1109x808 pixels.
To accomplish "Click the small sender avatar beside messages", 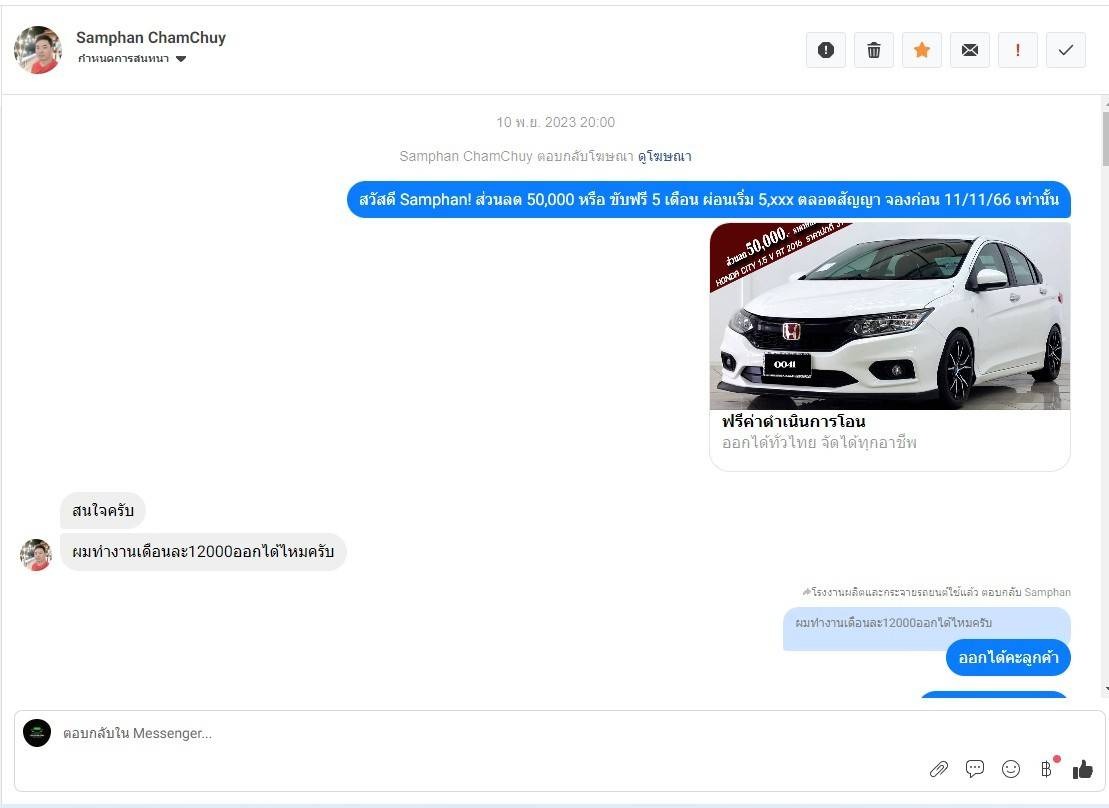I will click(x=35, y=555).
